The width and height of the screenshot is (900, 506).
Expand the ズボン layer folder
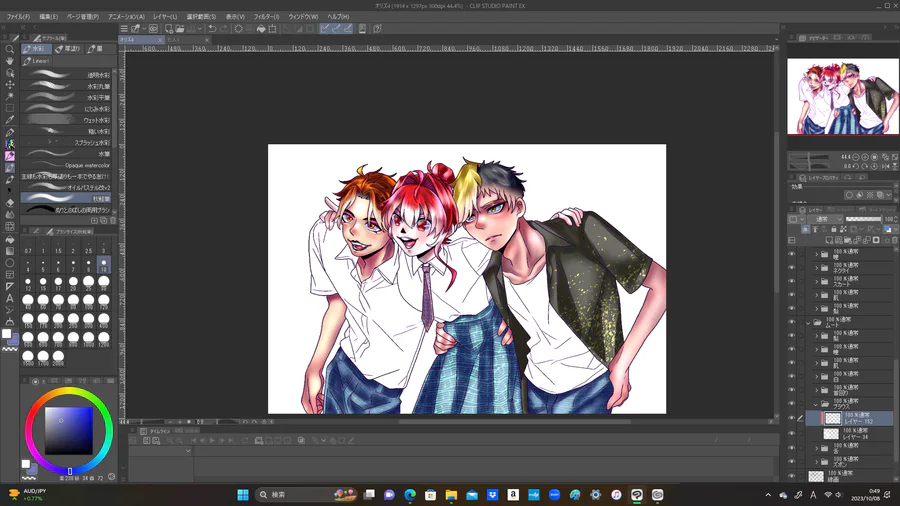point(817,462)
